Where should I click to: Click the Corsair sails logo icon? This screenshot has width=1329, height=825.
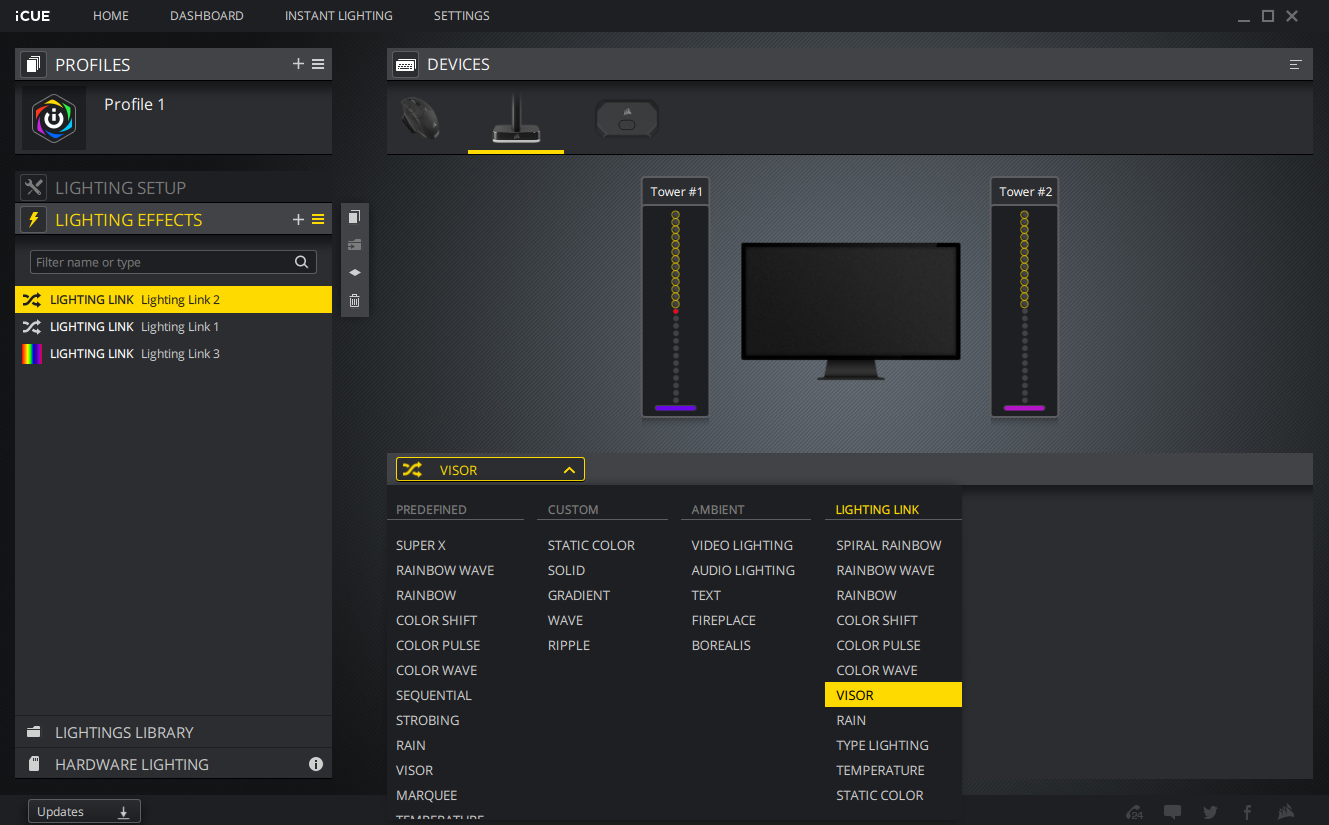1288,812
